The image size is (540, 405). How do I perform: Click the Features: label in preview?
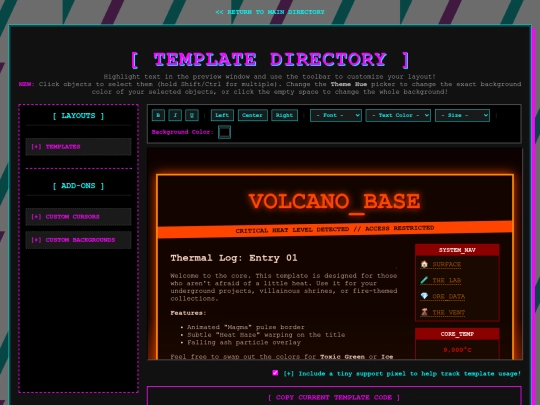pos(188,313)
